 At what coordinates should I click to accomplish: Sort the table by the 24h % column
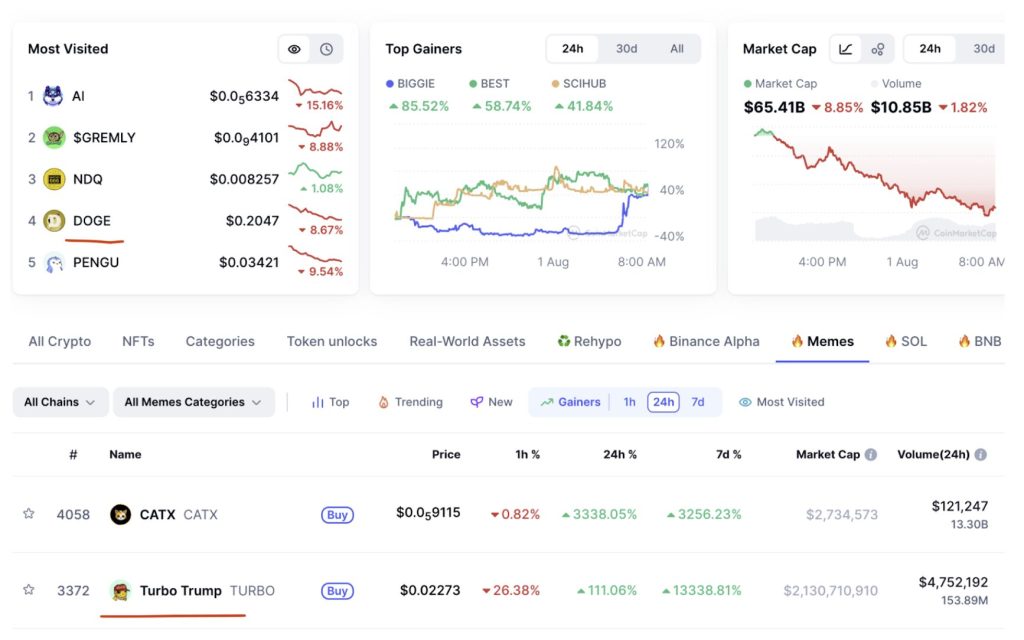(619, 455)
